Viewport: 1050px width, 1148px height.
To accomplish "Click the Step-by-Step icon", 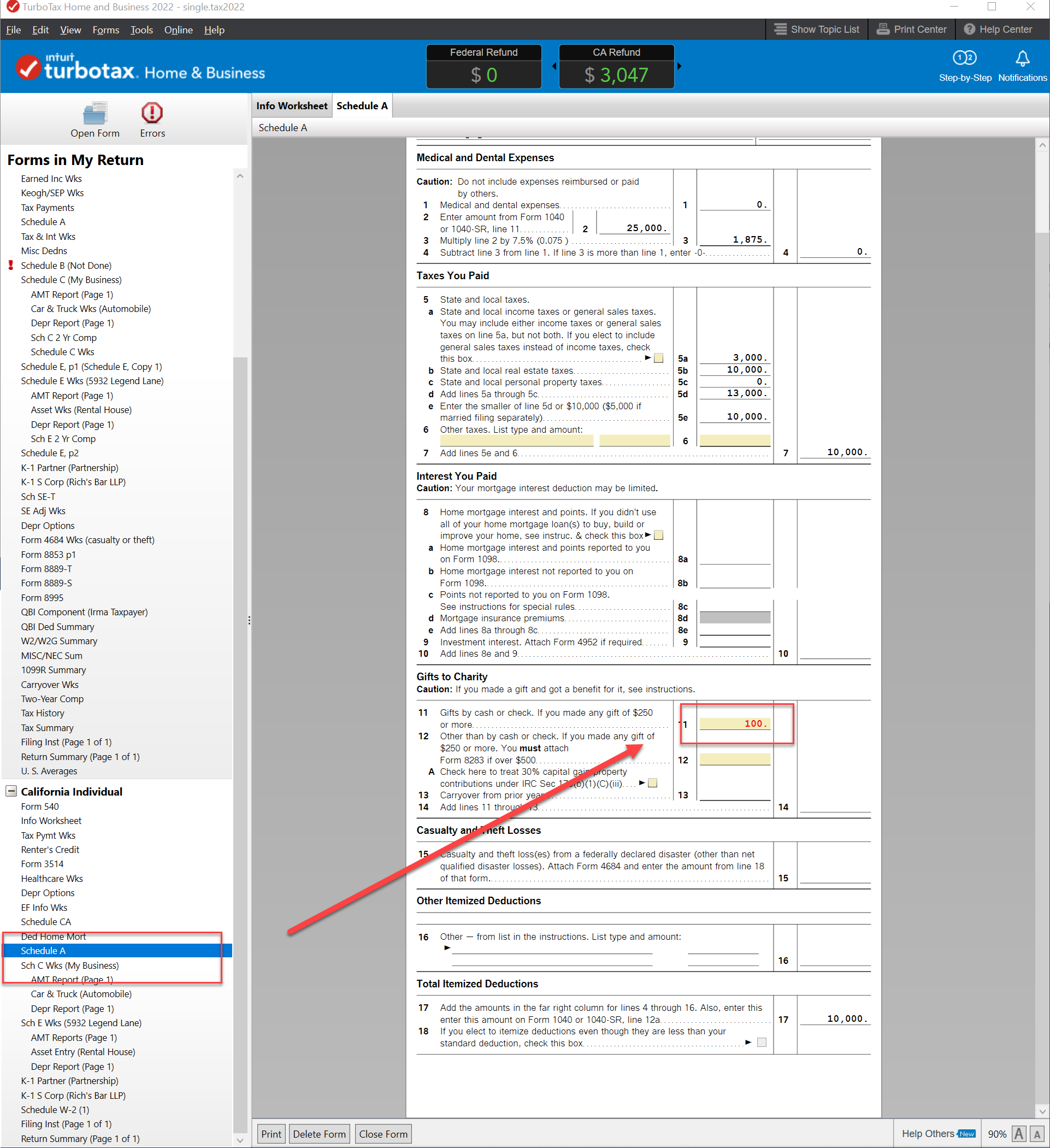I will pyautogui.click(x=965, y=66).
